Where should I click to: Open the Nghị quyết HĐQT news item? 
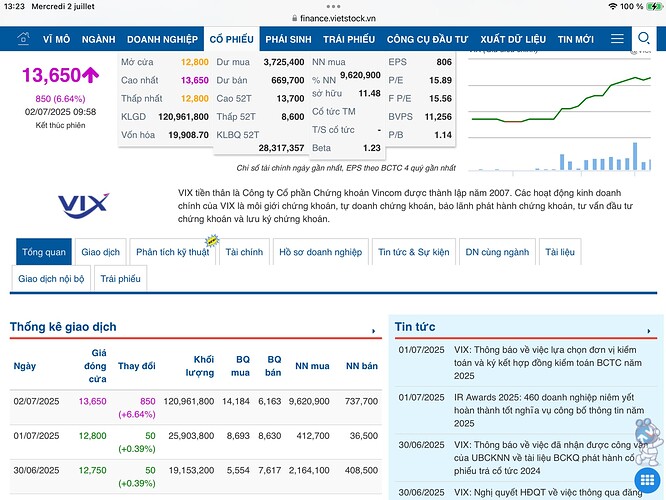click(x=548, y=493)
